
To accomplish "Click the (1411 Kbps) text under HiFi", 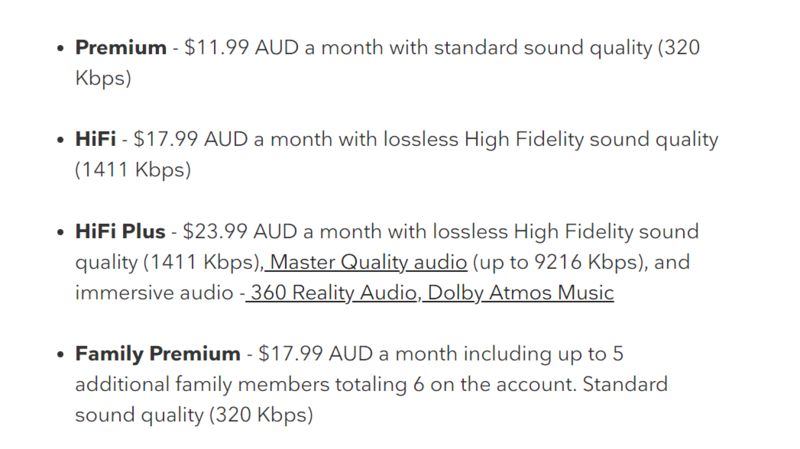I will click(x=132, y=171).
